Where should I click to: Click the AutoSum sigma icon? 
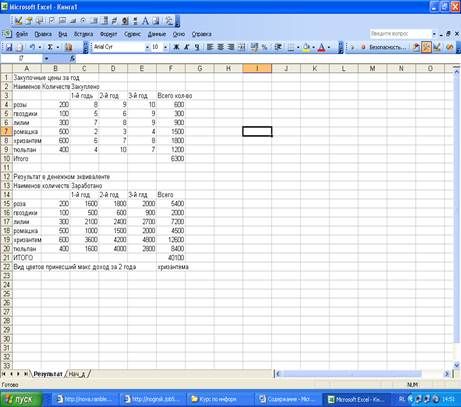(50, 47)
